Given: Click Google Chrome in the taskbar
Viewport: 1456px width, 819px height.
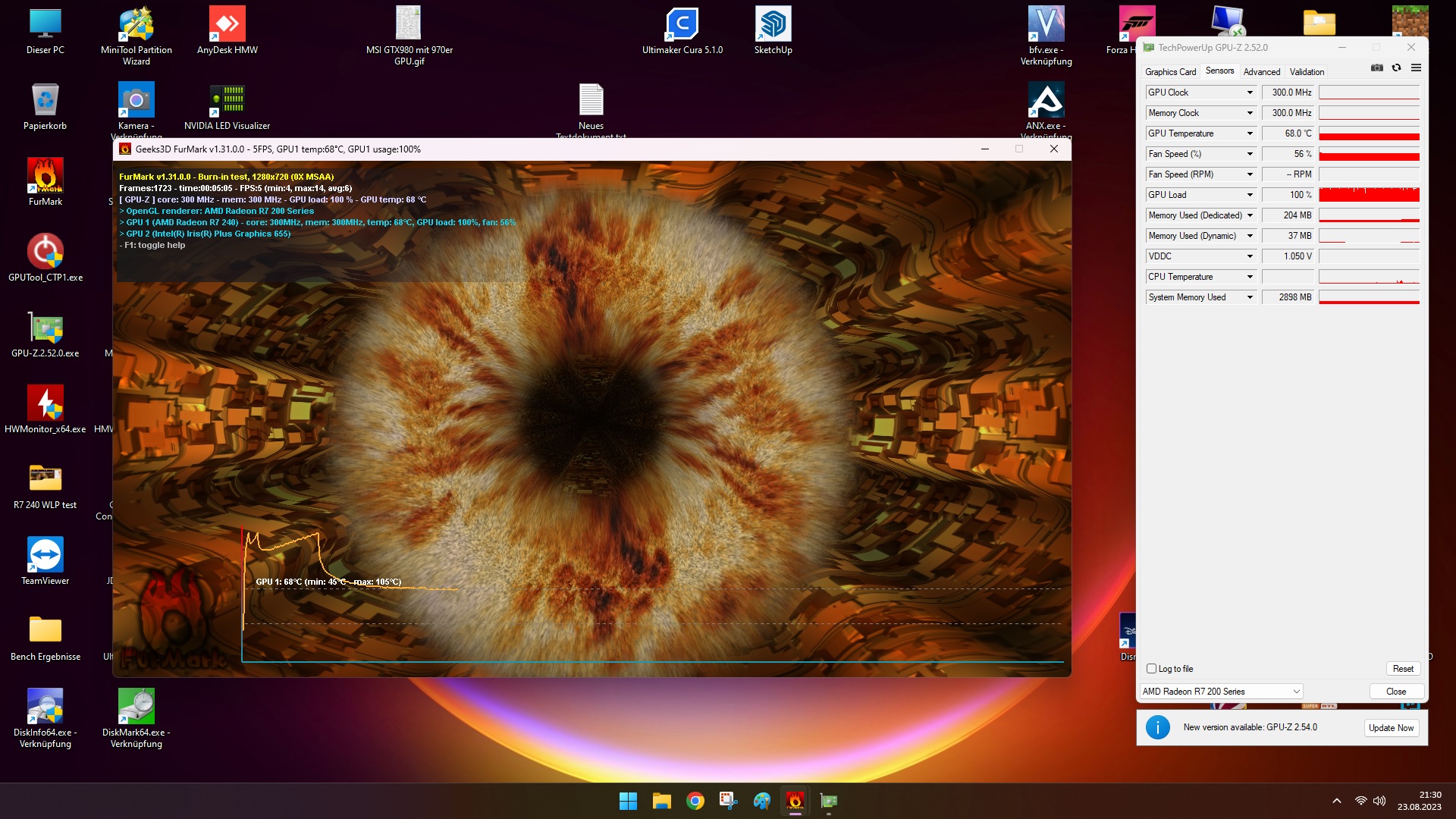Looking at the screenshot, I should coord(695,802).
